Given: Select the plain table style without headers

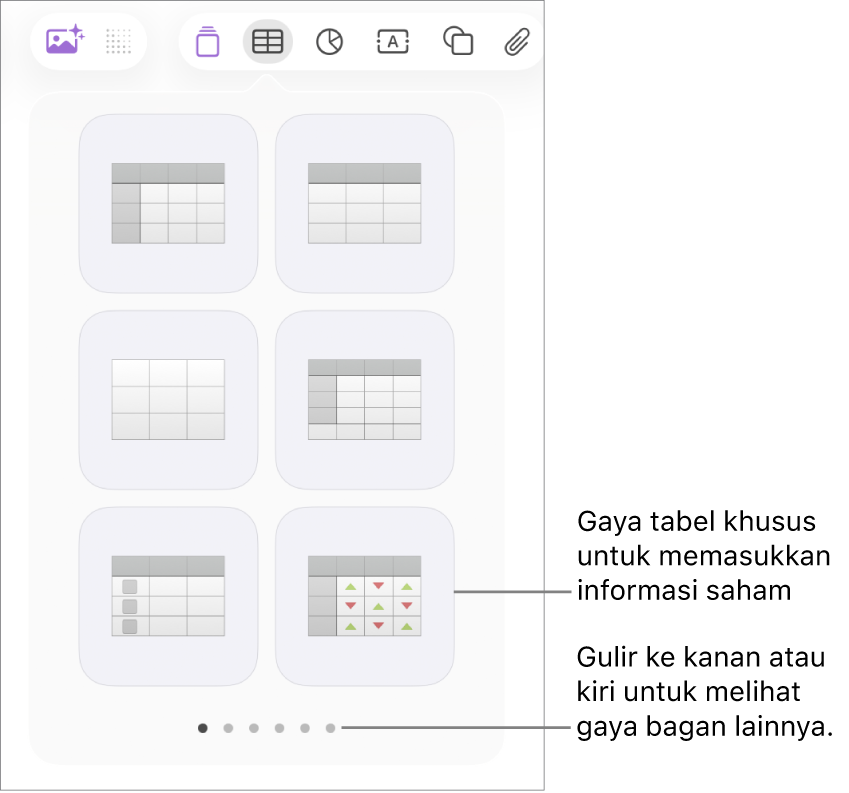Looking at the screenshot, I should [x=168, y=399].
